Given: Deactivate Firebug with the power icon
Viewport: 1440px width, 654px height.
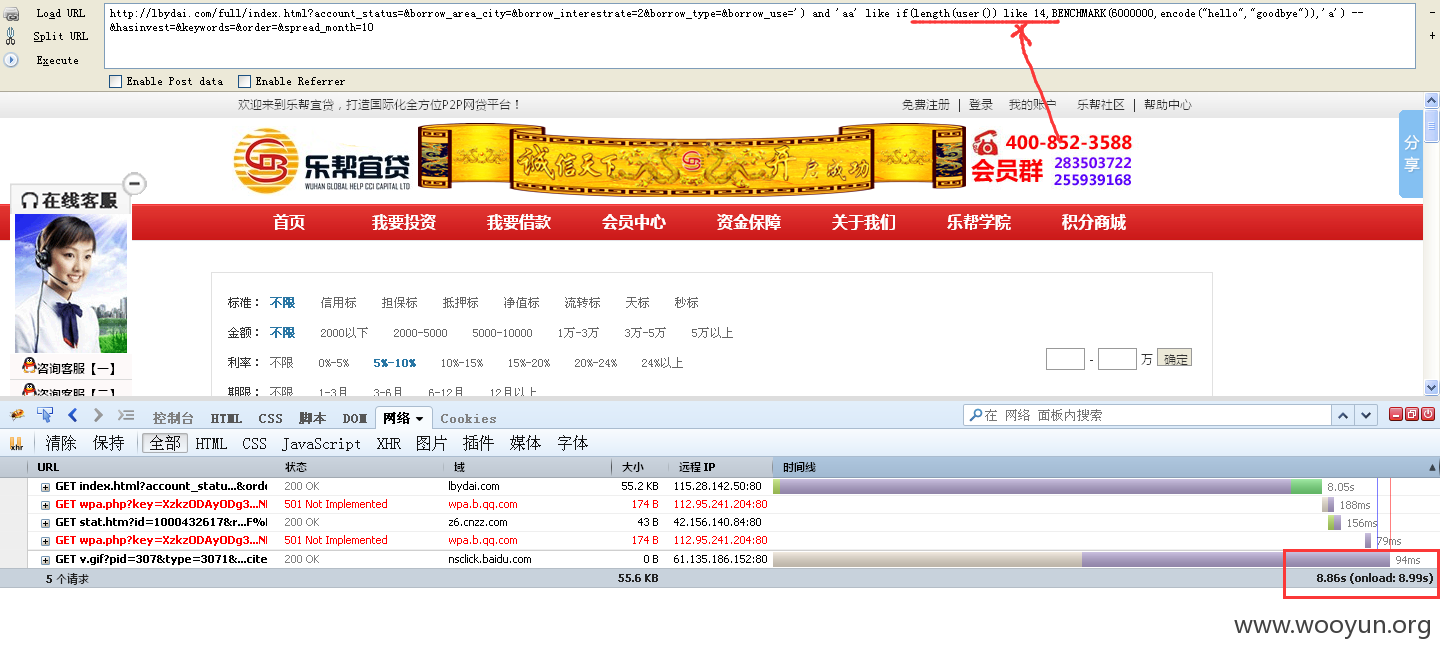Looking at the screenshot, I should 1428,414.
